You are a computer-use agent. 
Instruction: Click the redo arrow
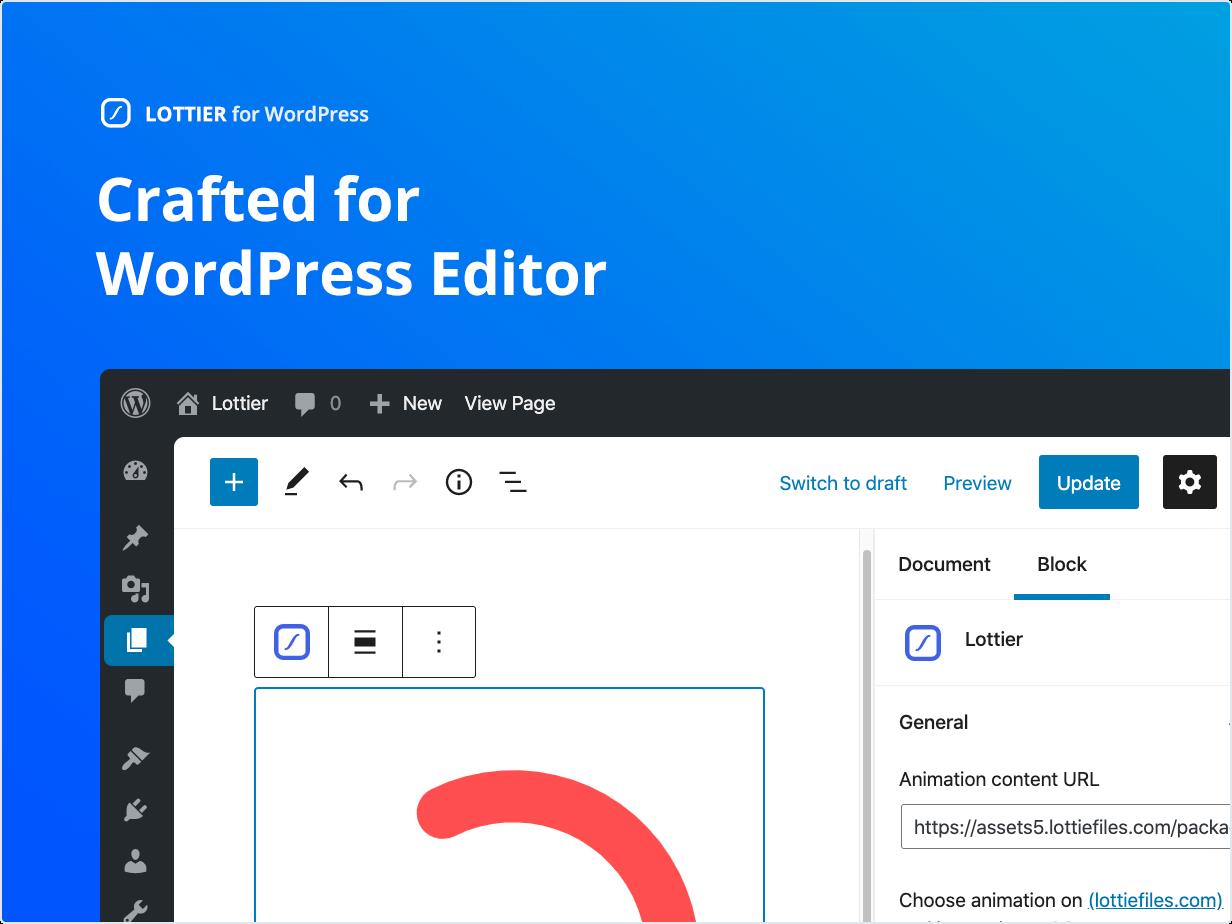405,483
